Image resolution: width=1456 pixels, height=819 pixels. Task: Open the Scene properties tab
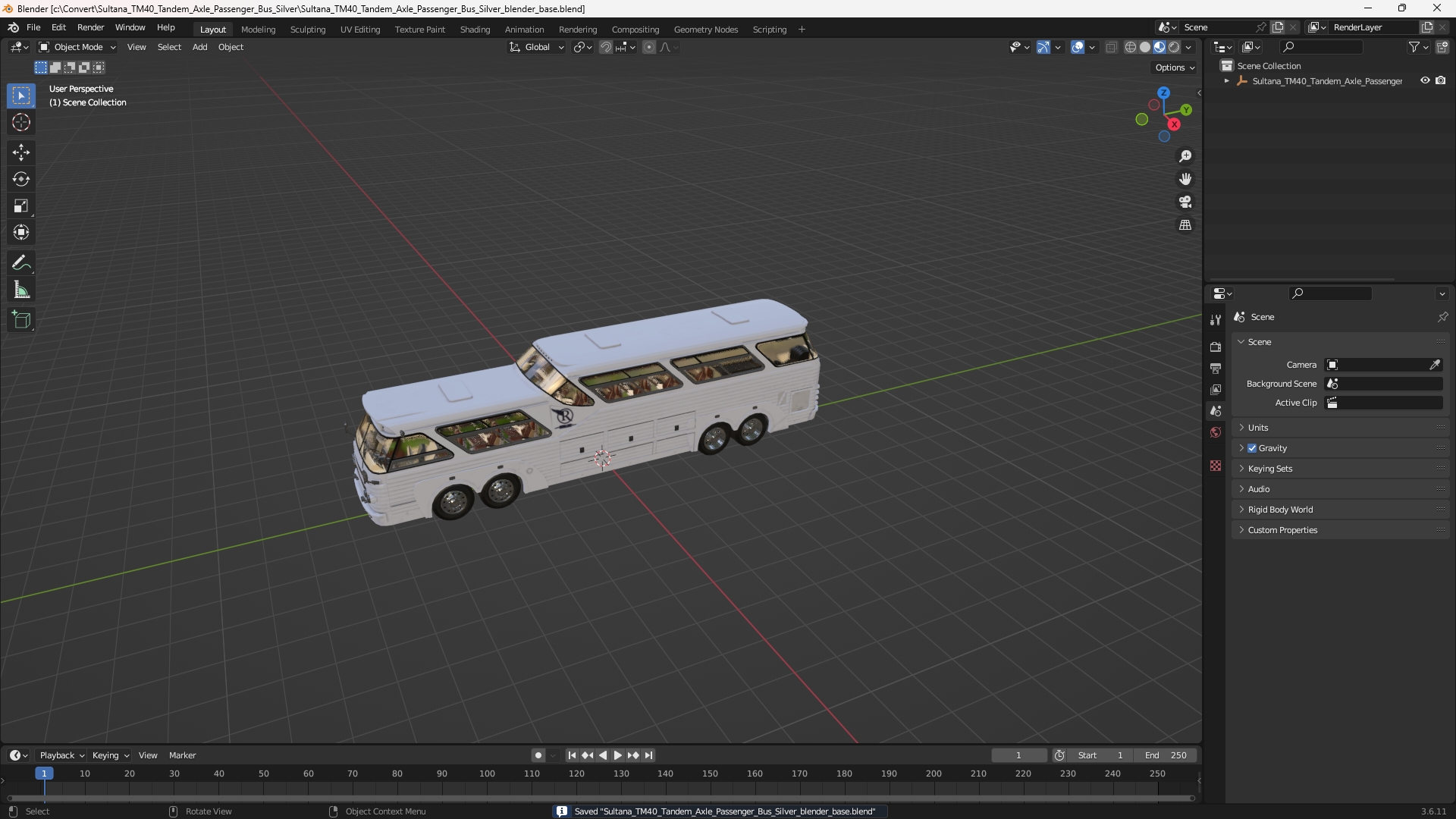[1216, 410]
